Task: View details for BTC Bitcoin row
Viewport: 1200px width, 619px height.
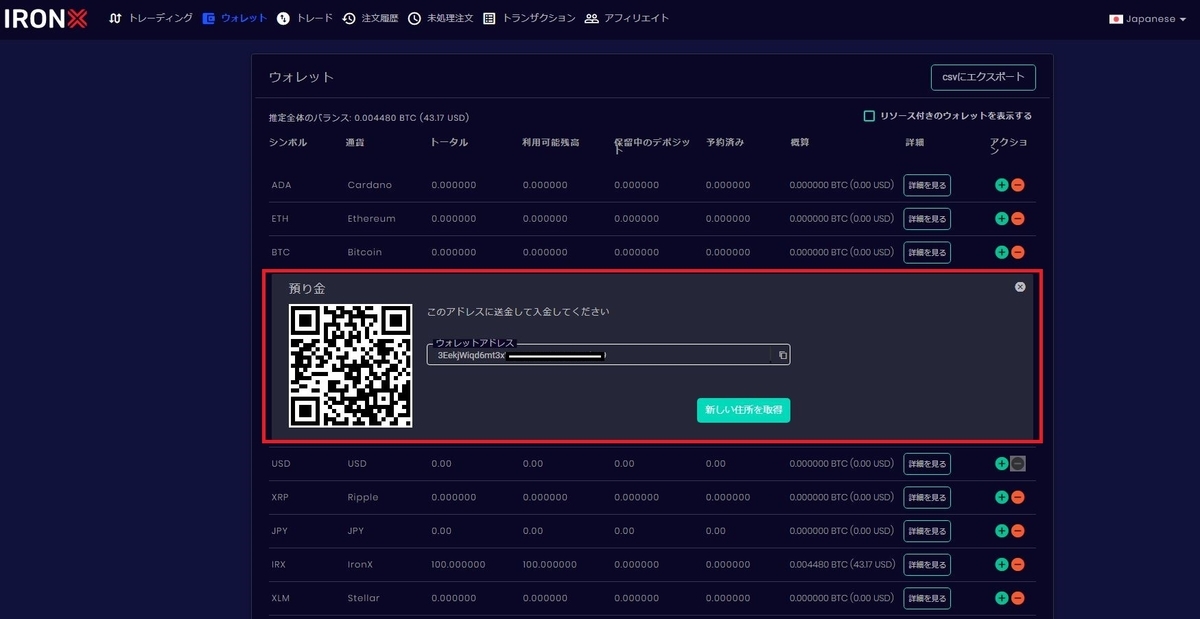Action: pyautogui.click(x=927, y=252)
